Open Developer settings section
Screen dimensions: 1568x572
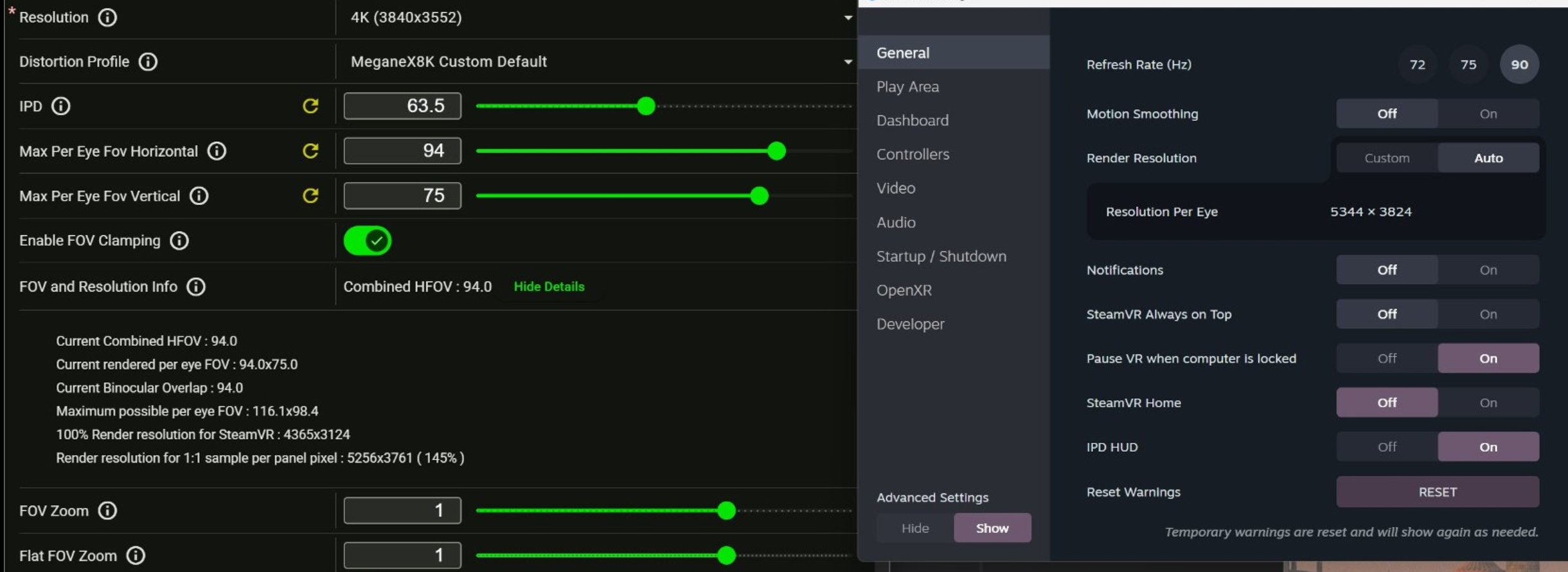coord(954,325)
